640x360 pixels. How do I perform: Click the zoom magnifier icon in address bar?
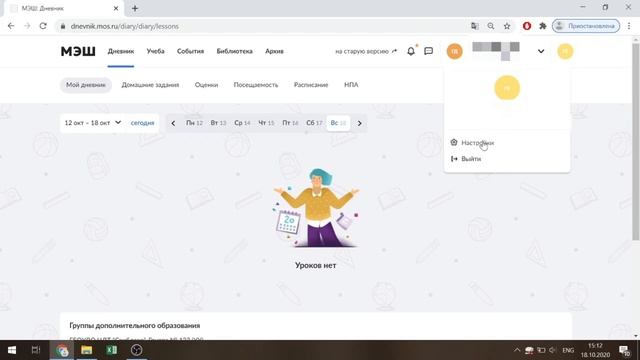pos(491,26)
